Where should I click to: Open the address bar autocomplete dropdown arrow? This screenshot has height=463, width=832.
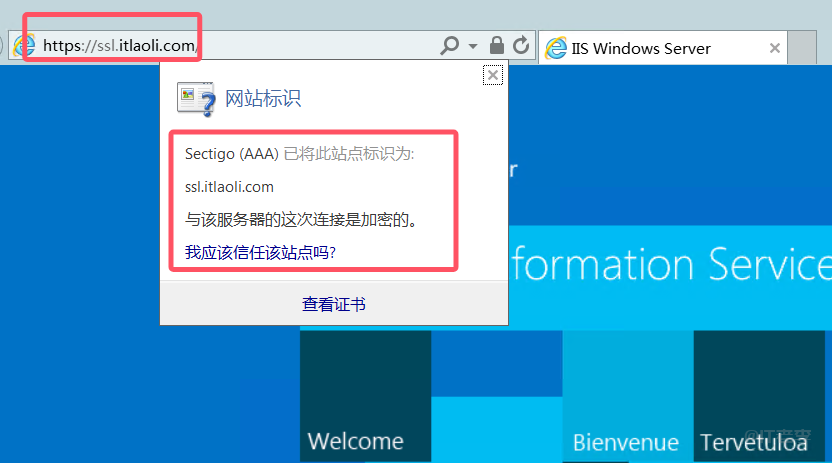tap(473, 47)
